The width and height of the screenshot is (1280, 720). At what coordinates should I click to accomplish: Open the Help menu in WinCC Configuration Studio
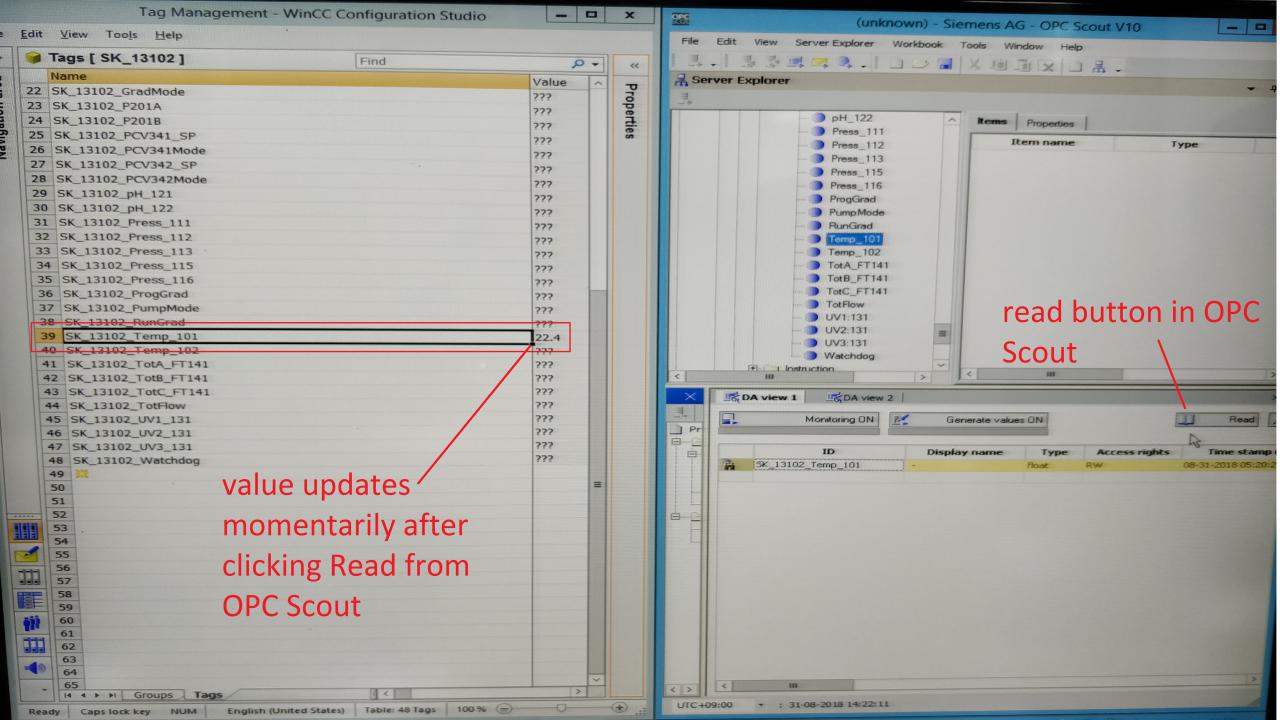(167, 33)
